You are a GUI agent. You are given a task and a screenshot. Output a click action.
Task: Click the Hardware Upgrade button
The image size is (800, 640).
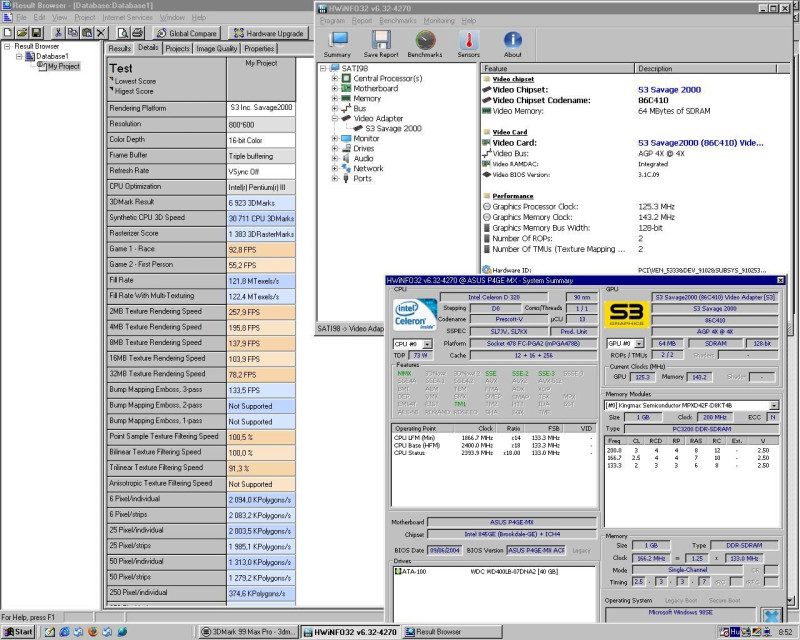tap(267, 33)
